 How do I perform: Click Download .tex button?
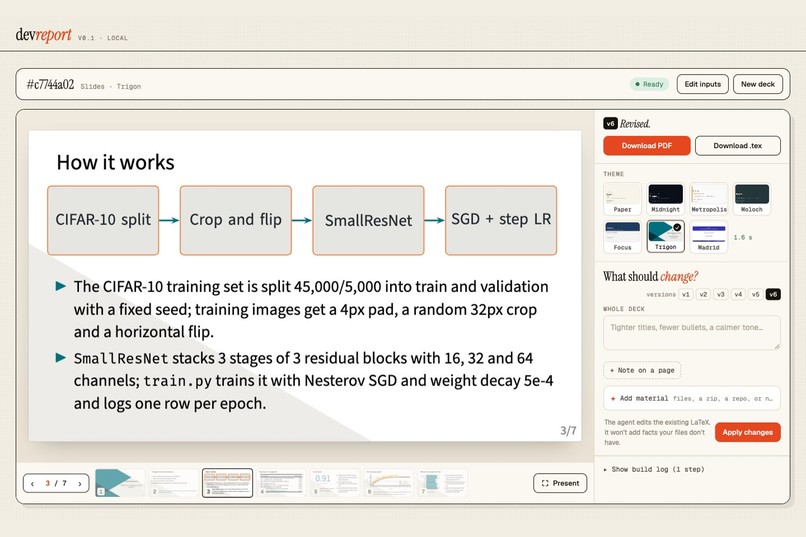pos(738,145)
